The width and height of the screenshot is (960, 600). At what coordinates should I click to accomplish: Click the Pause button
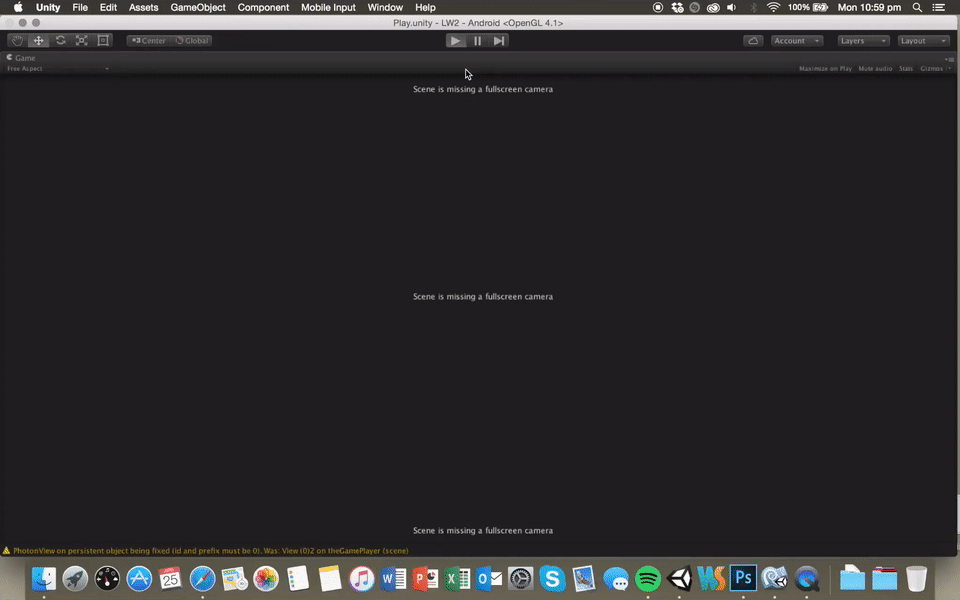[477, 41]
